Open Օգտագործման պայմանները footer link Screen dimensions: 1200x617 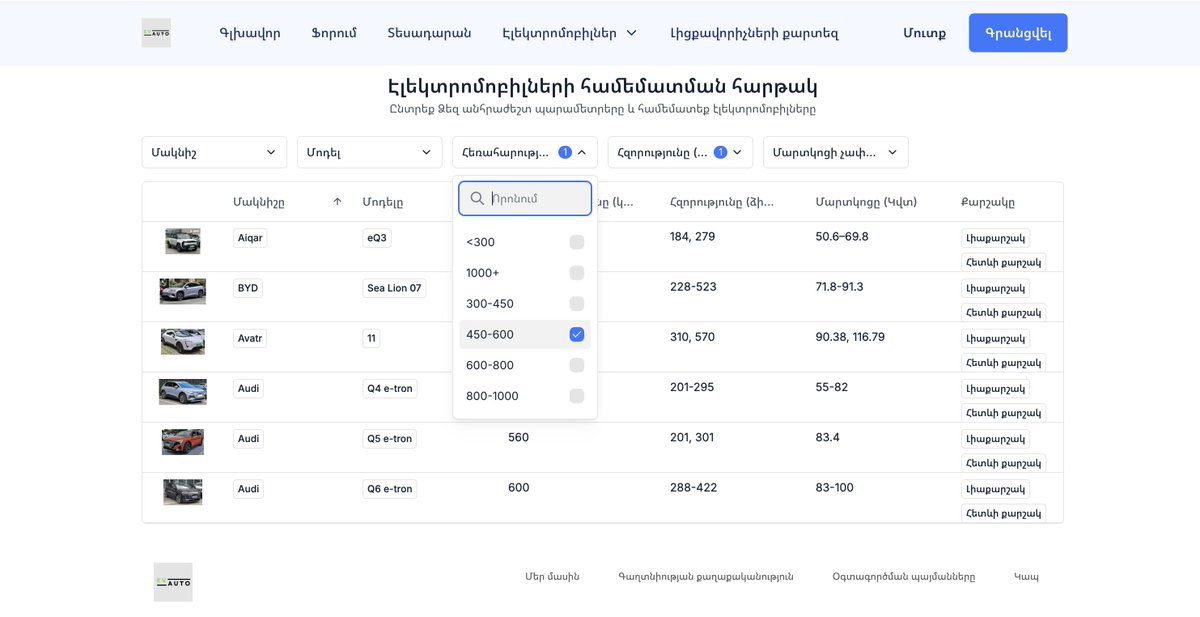903,577
